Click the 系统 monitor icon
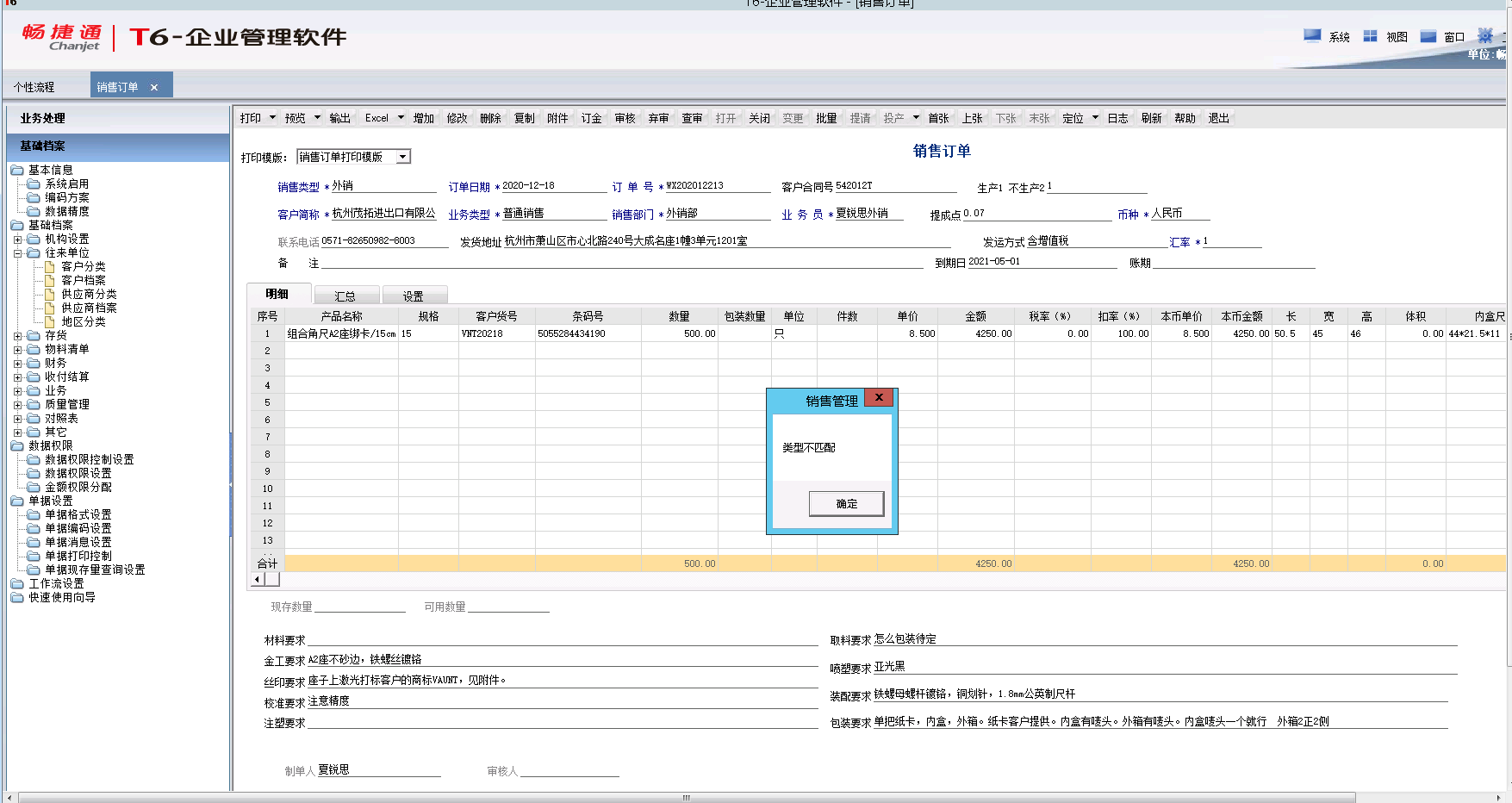Screen dimensions: 1512x803 [x=1312, y=36]
